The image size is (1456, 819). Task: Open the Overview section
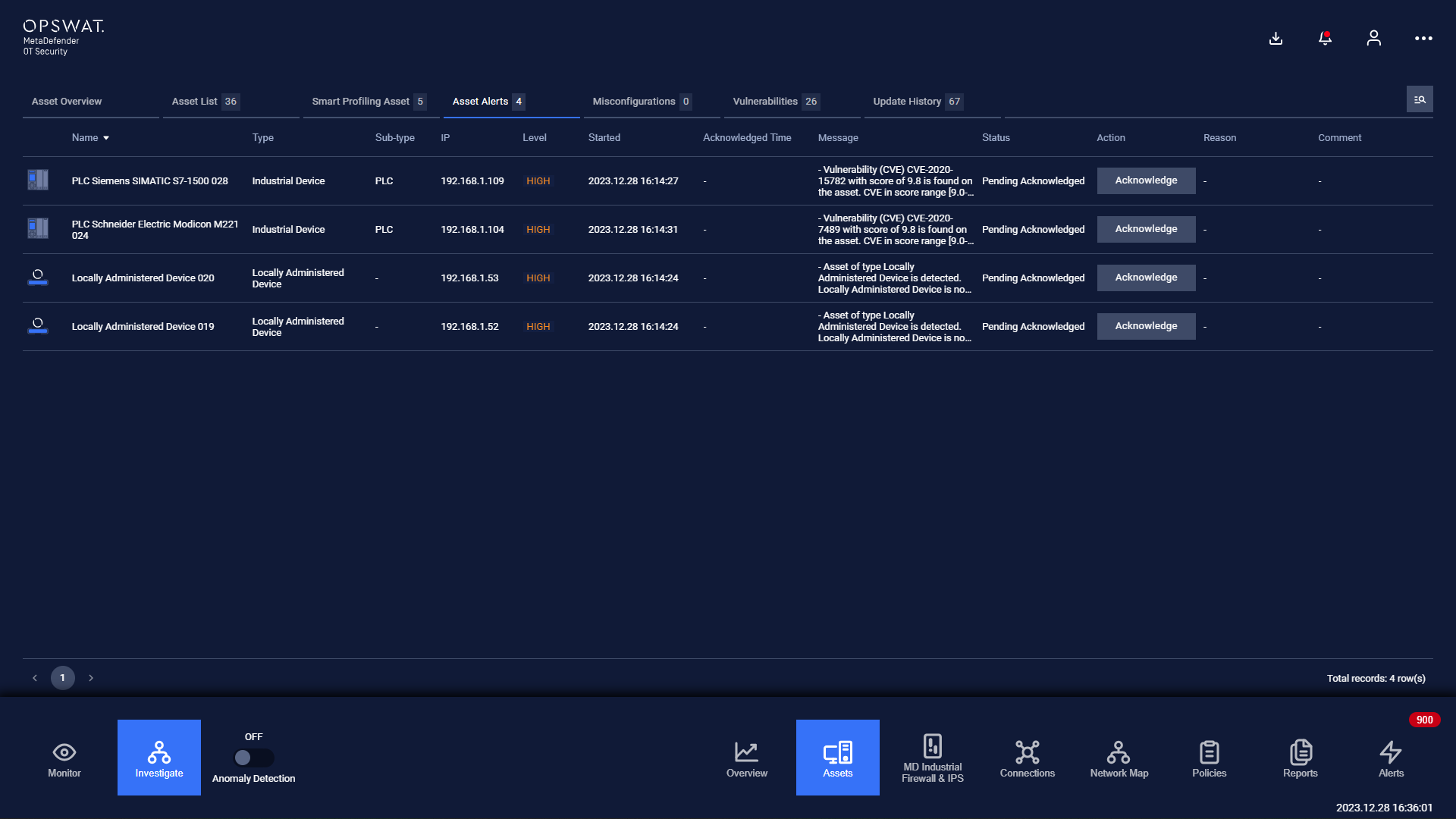(x=747, y=758)
